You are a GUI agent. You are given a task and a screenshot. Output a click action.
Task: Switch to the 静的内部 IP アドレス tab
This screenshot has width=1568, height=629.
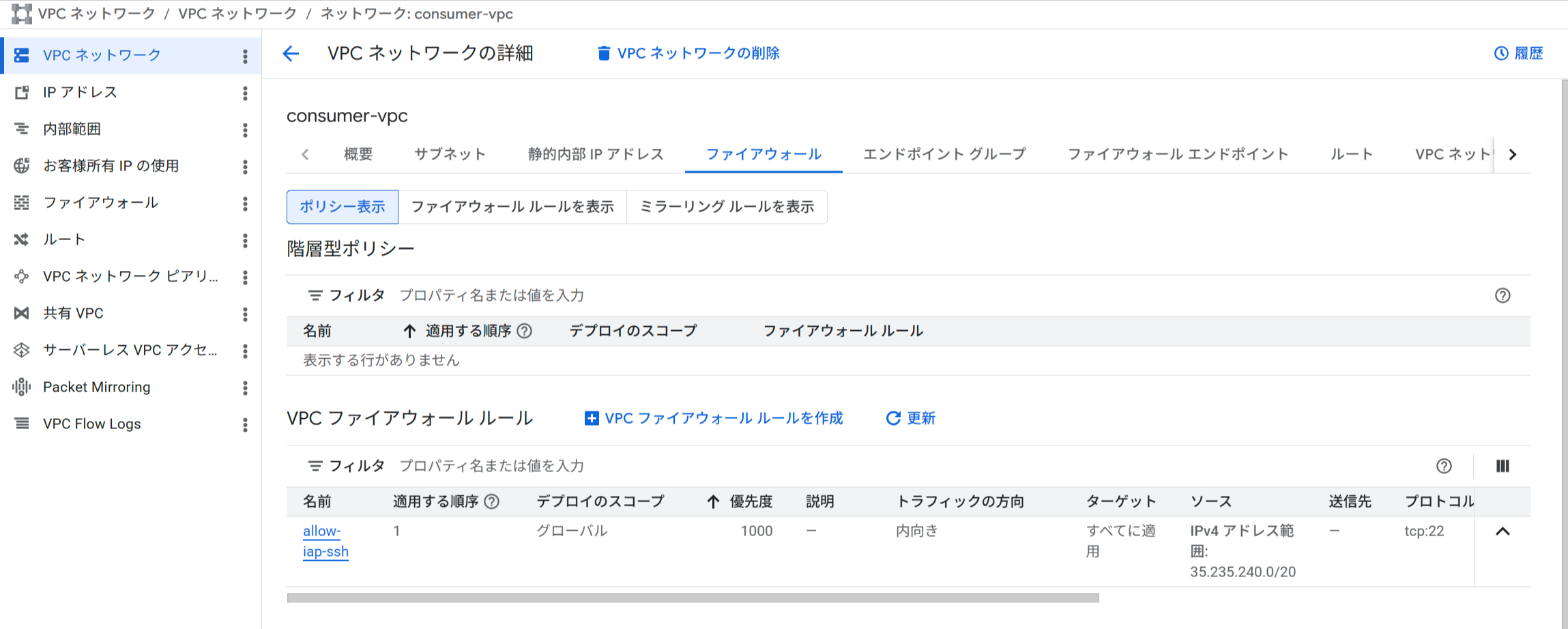pyautogui.click(x=596, y=154)
